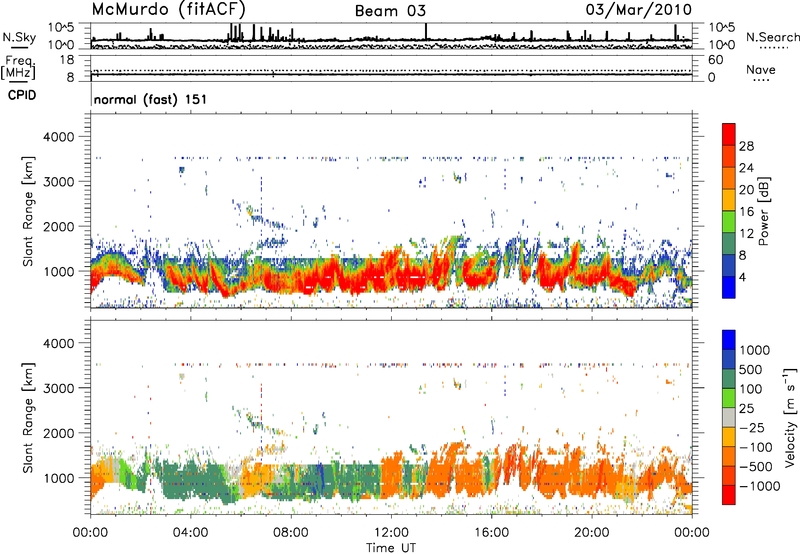Click the 20:00 time tick label
800x554 pixels.
tap(591, 533)
